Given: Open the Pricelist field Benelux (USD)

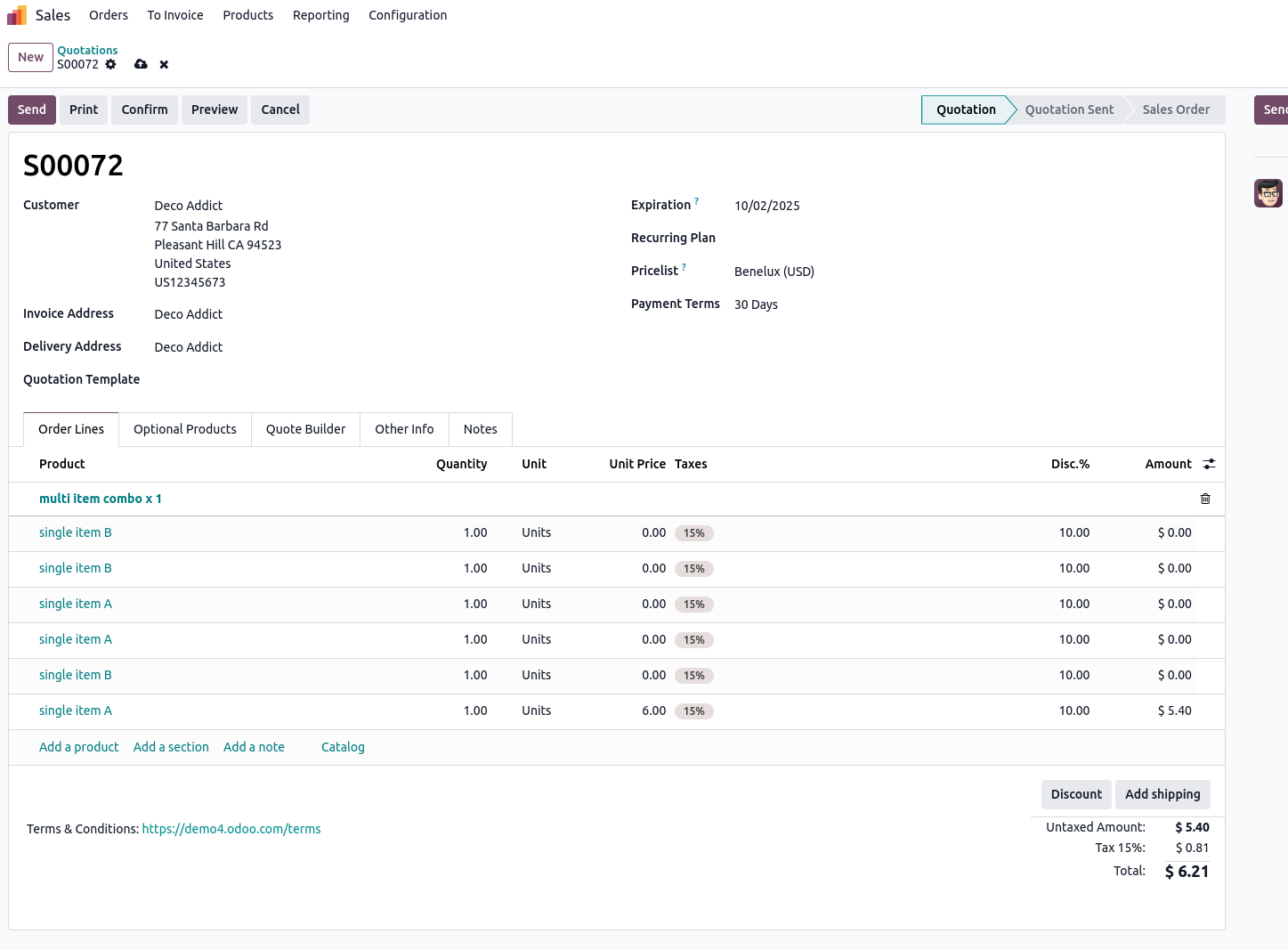Looking at the screenshot, I should pos(774,272).
